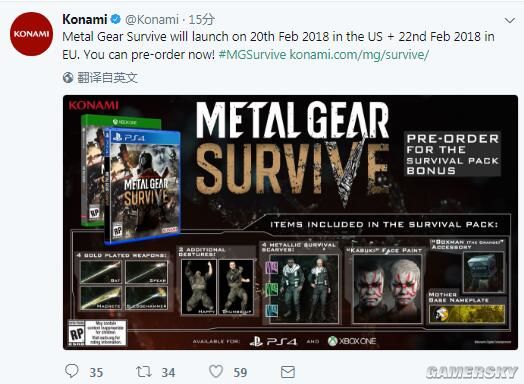Click the like count 59
524x384 pixels.
[240, 373]
